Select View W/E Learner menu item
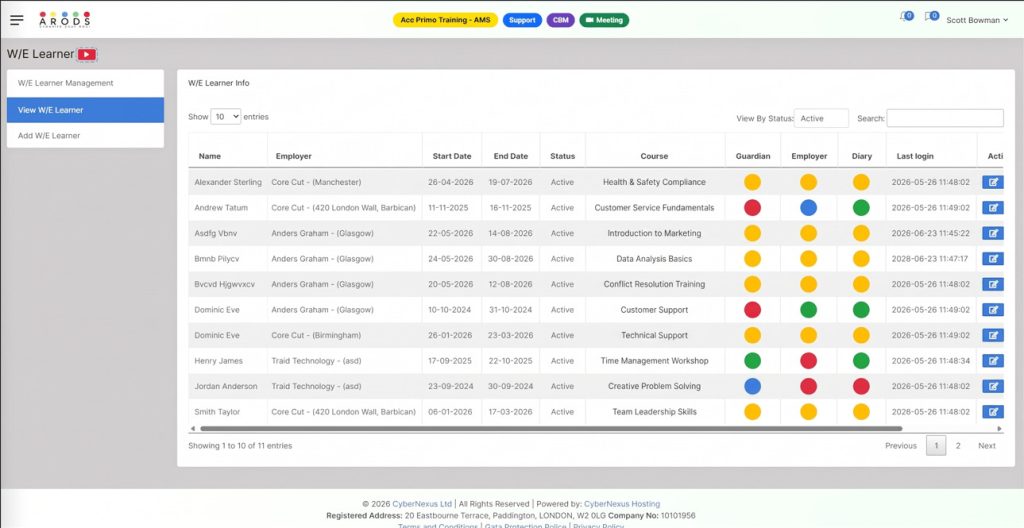 tap(86, 110)
